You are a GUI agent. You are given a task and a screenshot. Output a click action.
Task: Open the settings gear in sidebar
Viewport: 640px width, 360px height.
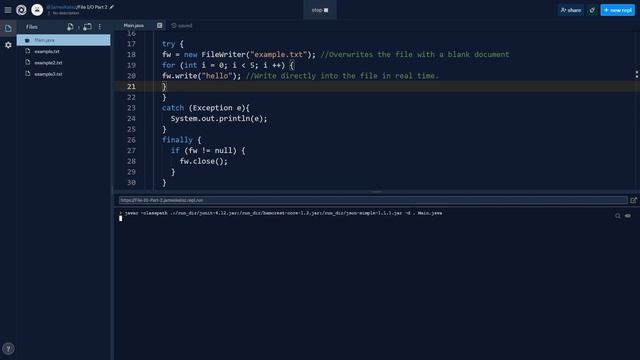pos(8,45)
